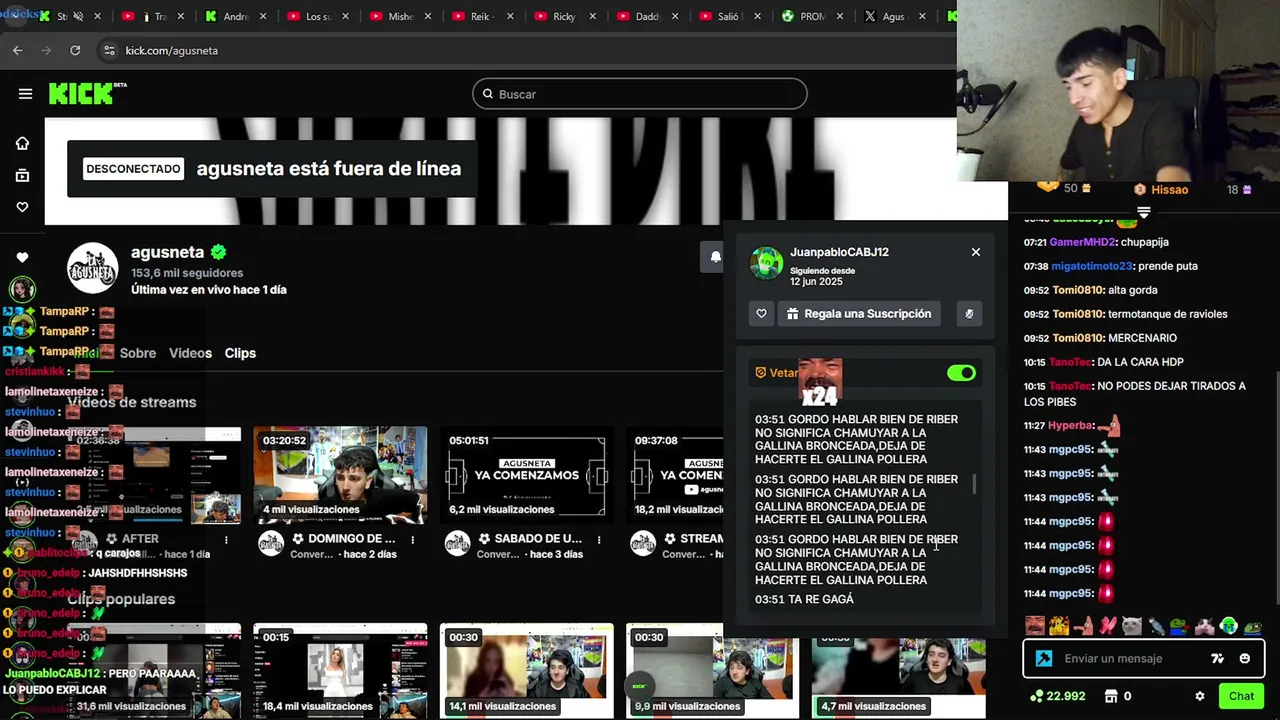Open chat settings gear icon

(x=1200, y=696)
